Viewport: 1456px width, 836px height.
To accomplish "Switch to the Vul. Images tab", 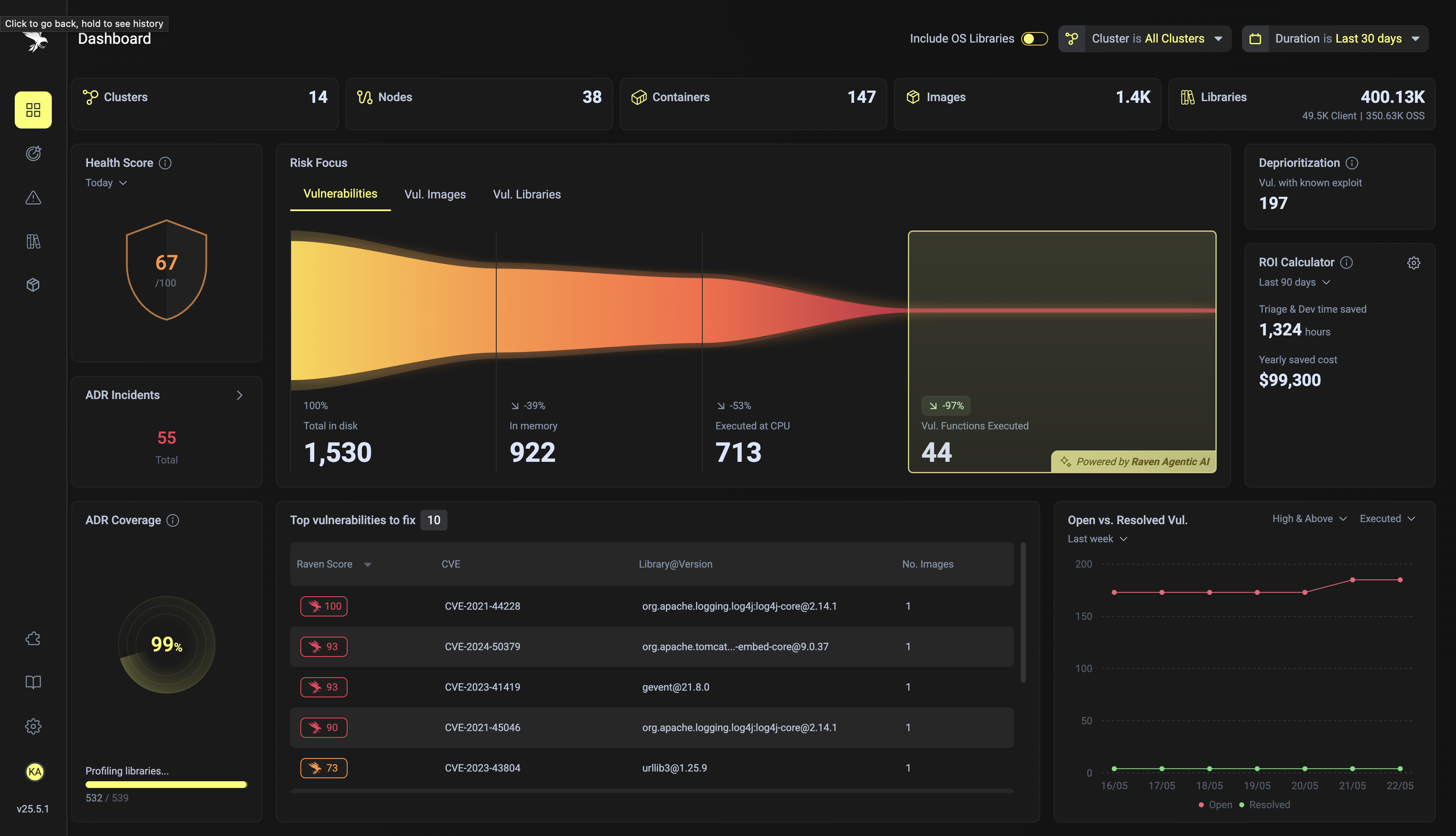I will coord(435,195).
